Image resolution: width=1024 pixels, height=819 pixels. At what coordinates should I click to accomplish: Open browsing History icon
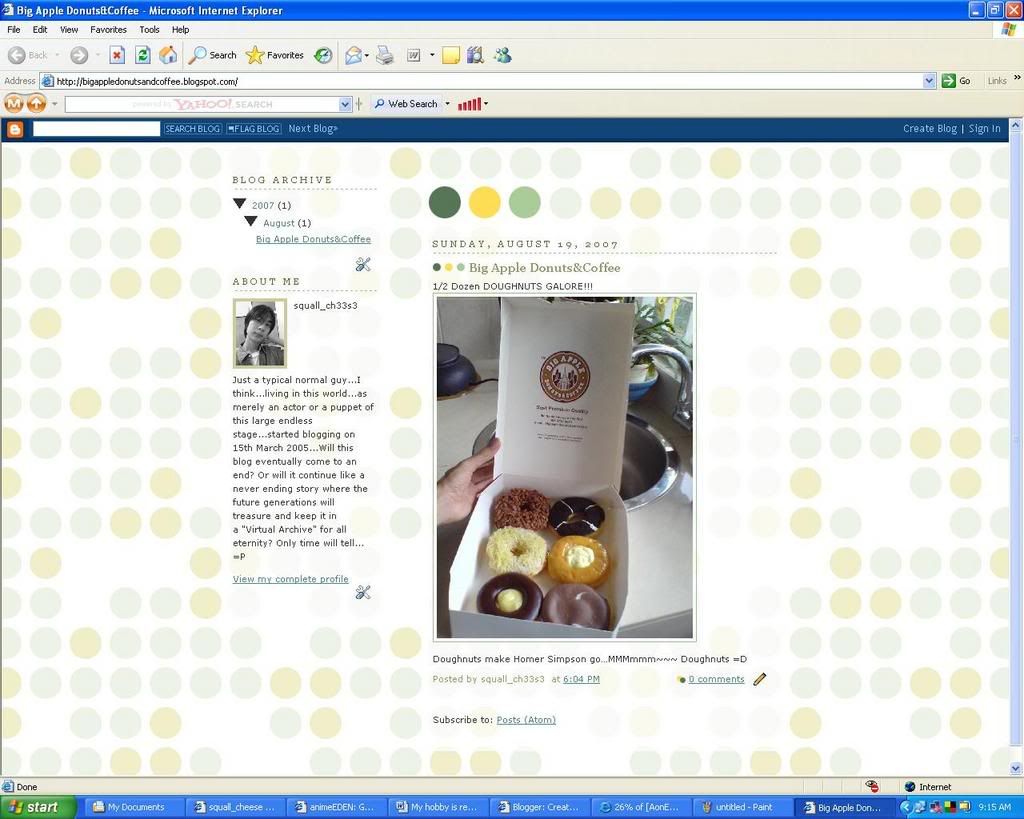(x=323, y=56)
